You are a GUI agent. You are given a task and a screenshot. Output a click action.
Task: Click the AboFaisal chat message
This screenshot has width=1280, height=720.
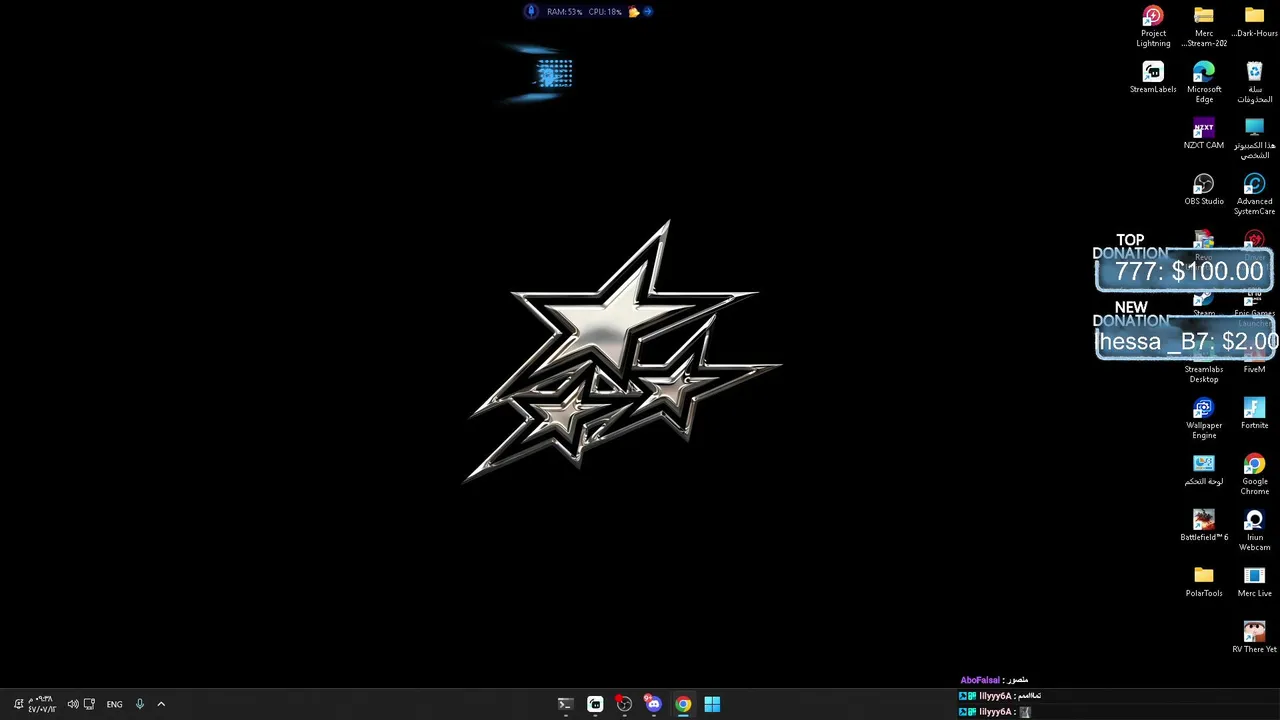(994, 680)
